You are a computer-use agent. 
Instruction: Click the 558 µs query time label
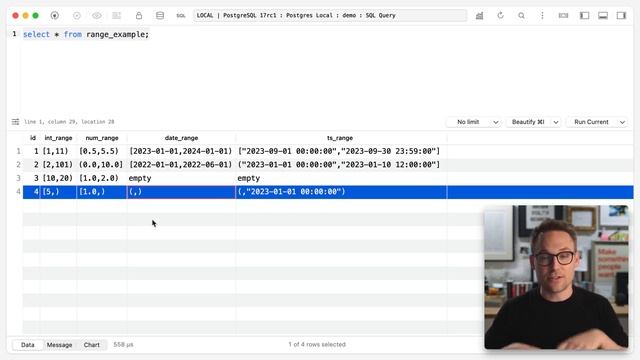pos(123,345)
